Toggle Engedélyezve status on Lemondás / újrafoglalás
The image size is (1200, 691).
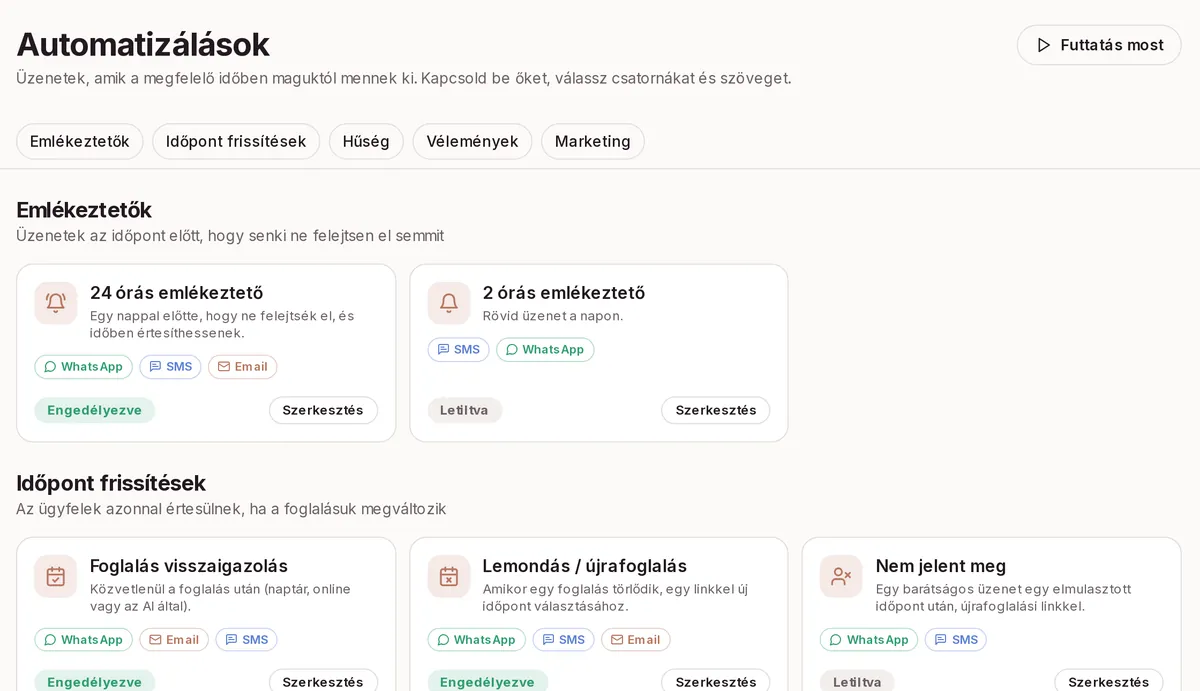click(x=488, y=682)
